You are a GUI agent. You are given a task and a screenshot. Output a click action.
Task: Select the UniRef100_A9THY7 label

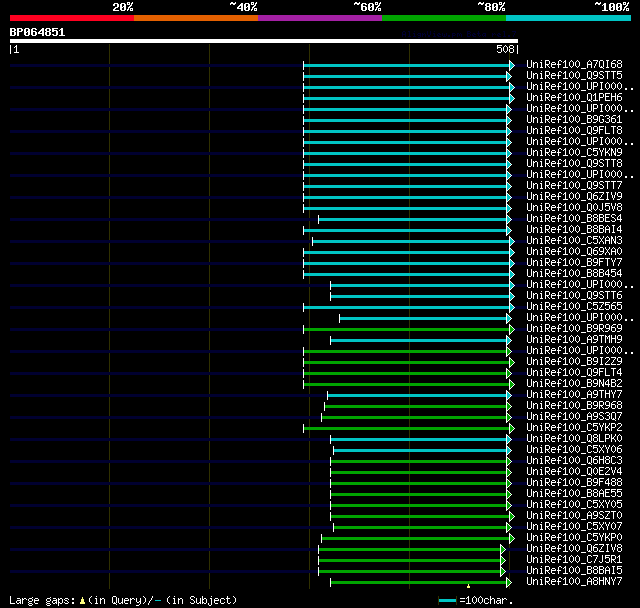(x=574, y=395)
